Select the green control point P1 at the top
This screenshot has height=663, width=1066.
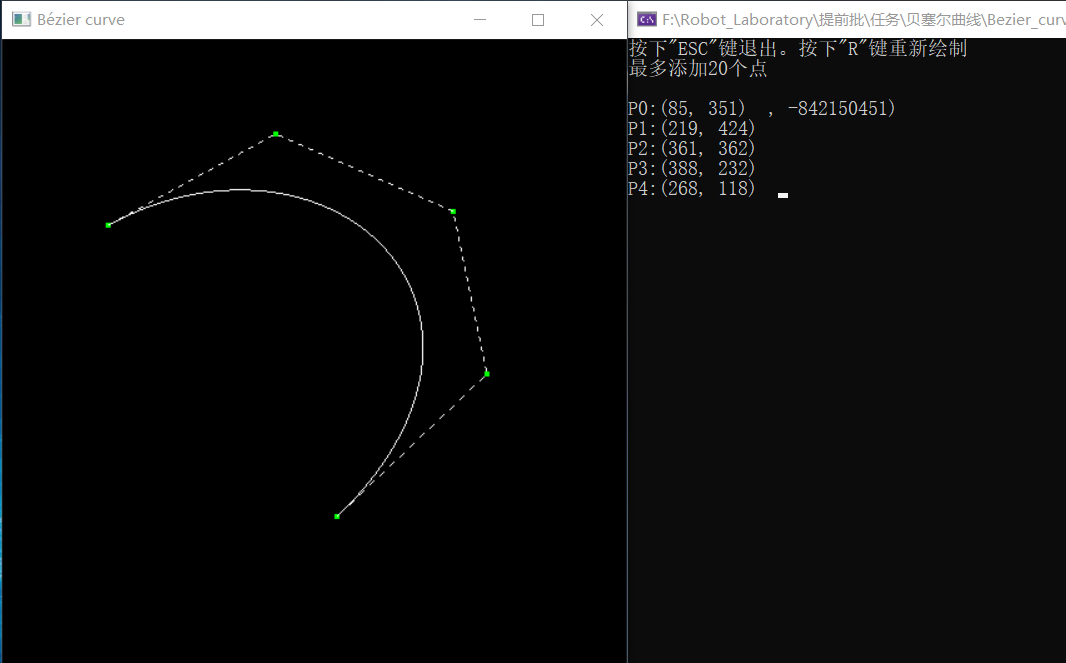coord(275,134)
